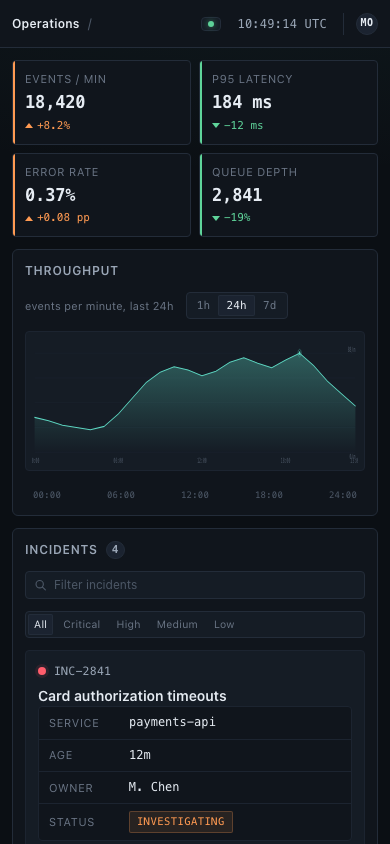Filter incidents by Critical severity
The image size is (390, 844).
[82, 624]
